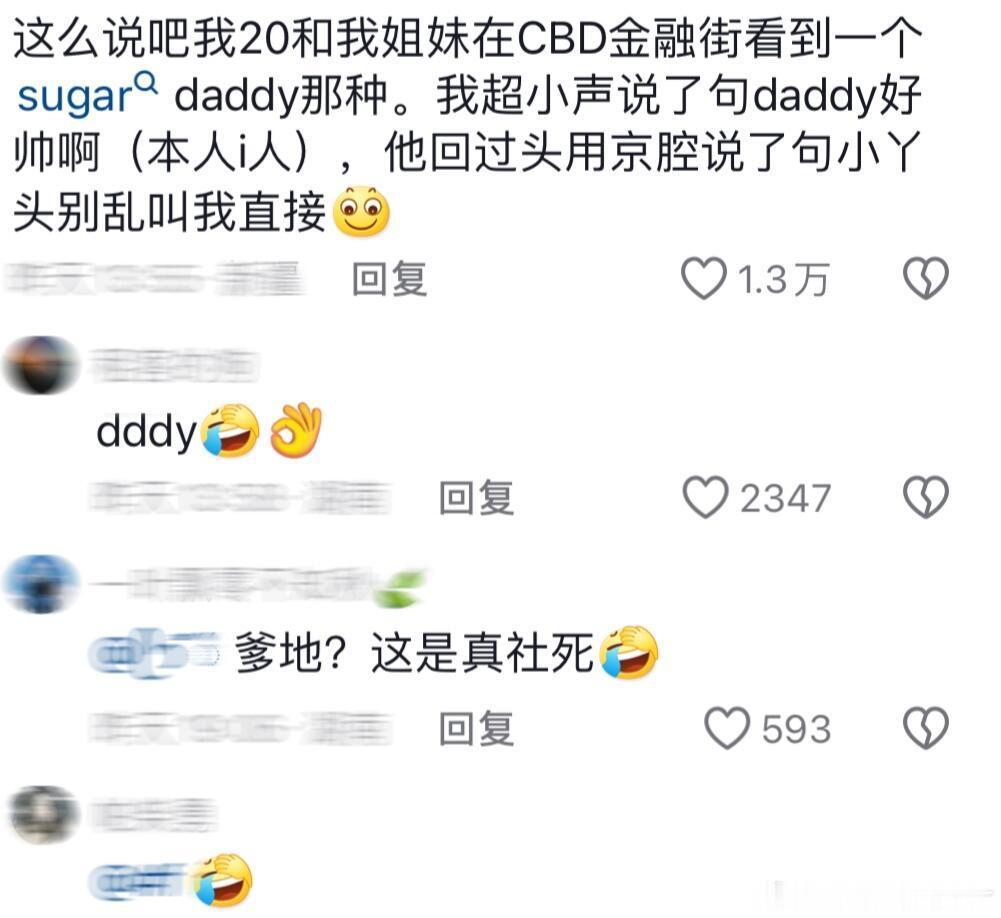Like the 爹地 comment with 593 likes
Viewport: 1001px width, 918px height.
click(726, 728)
